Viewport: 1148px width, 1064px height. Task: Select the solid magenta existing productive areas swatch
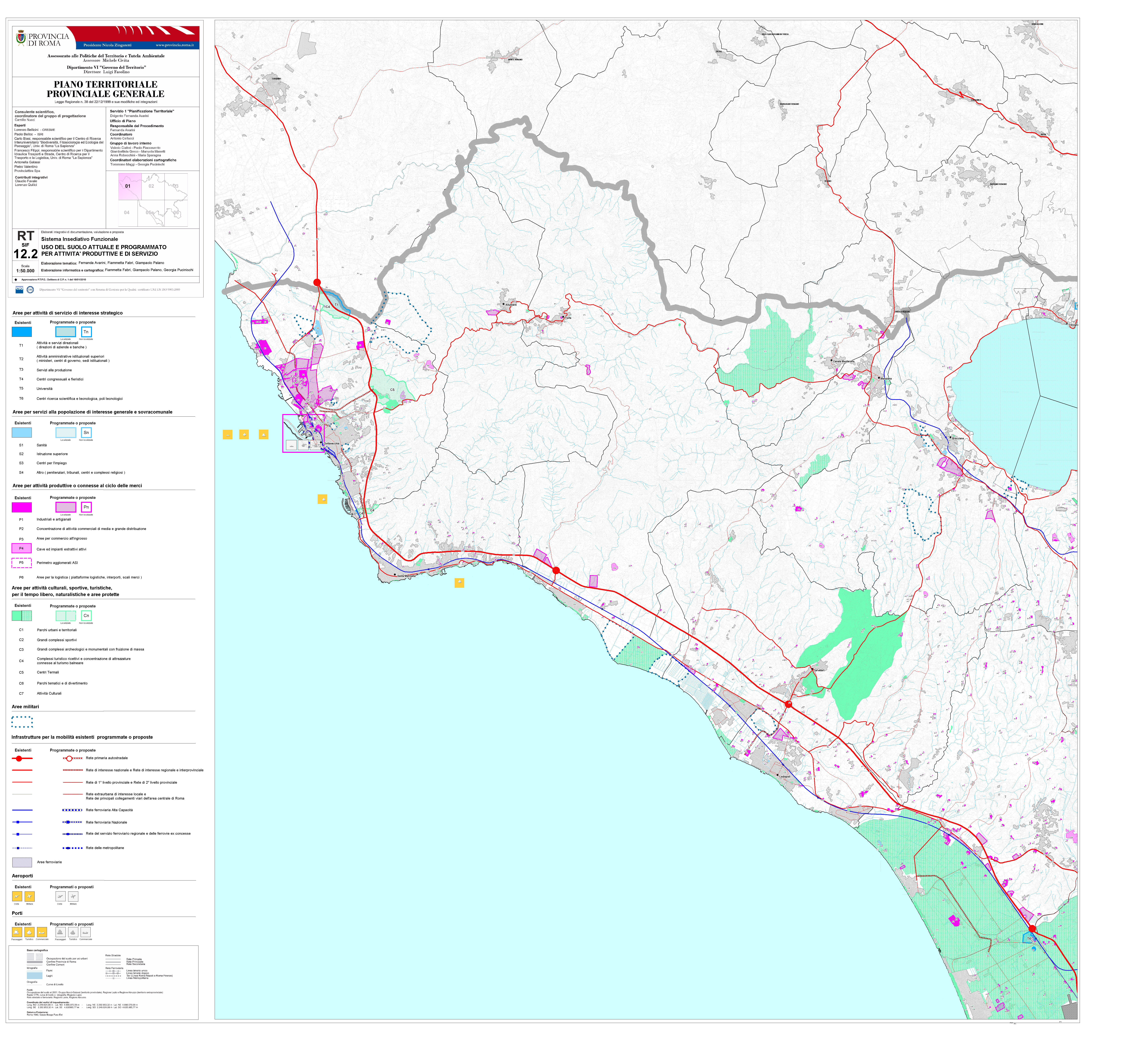pos(22,507)
